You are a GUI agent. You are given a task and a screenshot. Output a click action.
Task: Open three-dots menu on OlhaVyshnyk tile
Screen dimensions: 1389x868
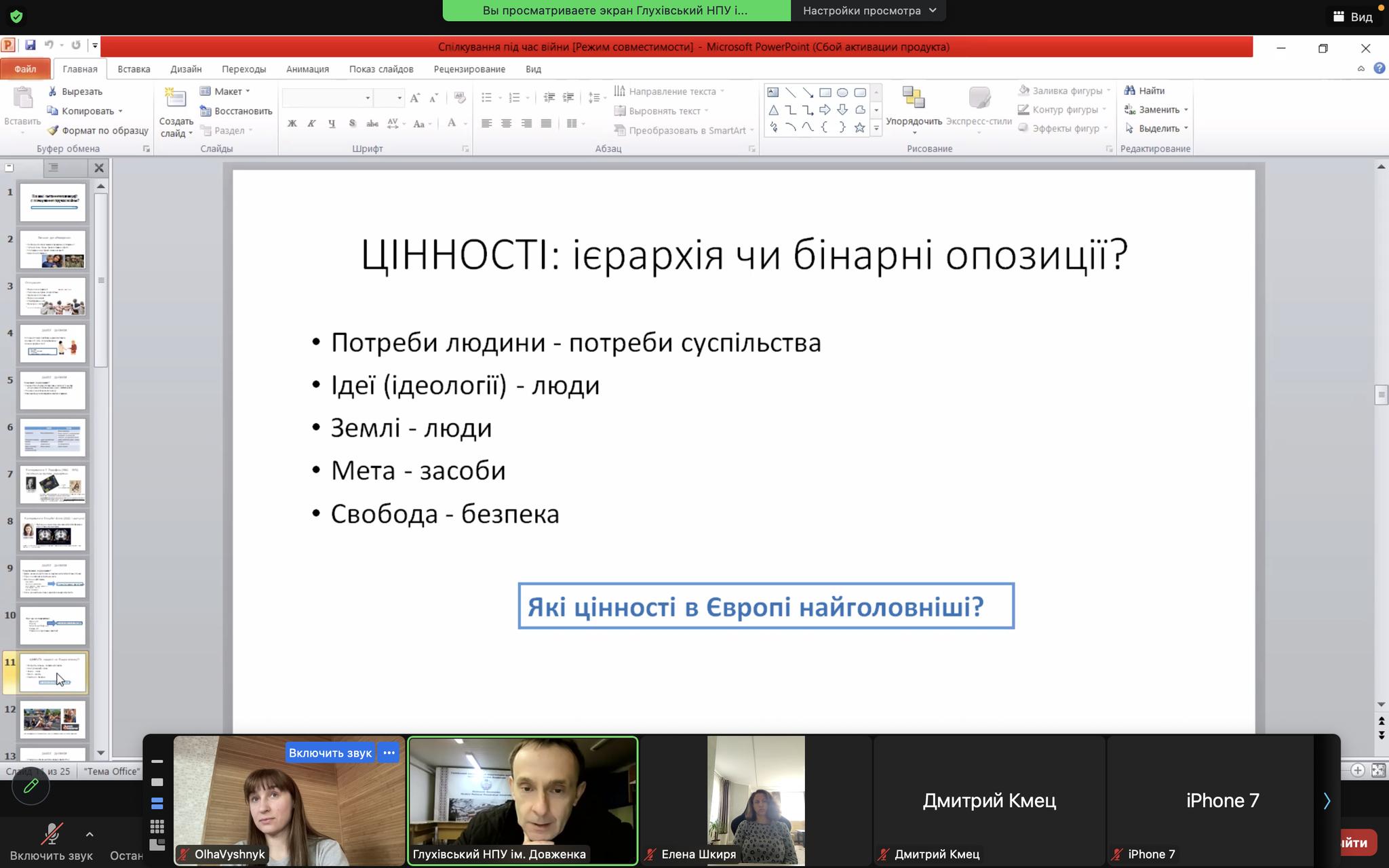pos(389,753)
